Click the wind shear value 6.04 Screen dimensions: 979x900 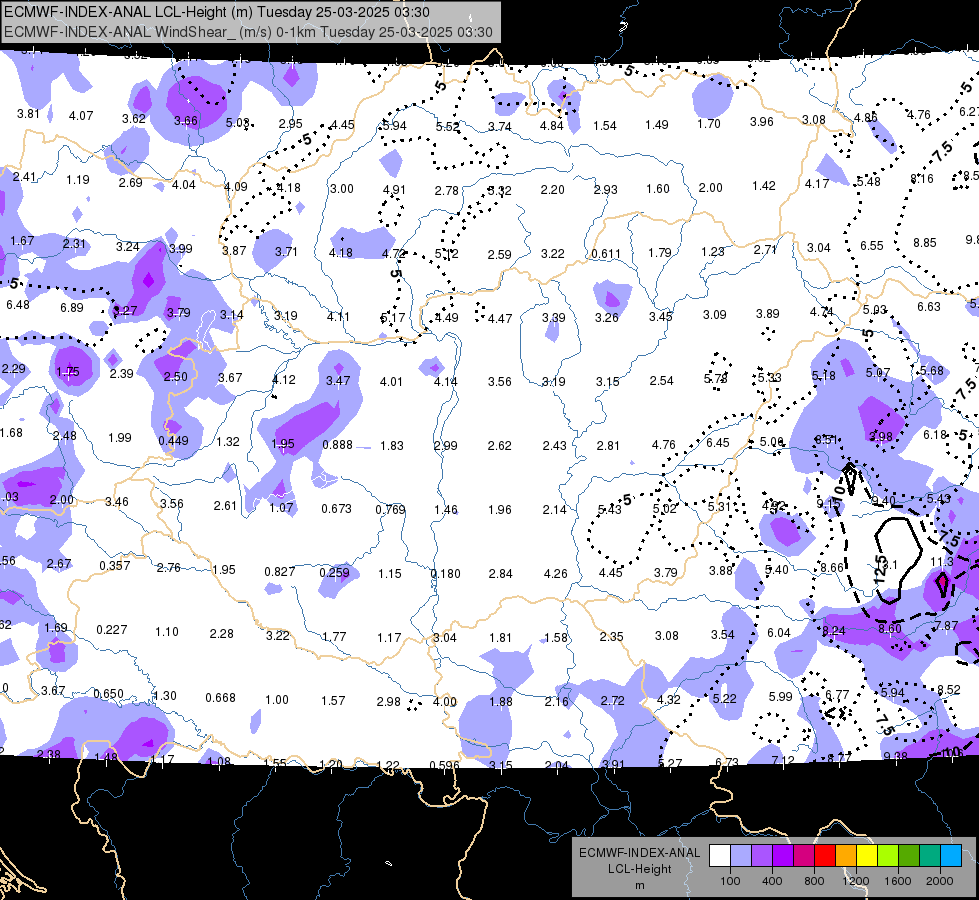pos(779,633)
